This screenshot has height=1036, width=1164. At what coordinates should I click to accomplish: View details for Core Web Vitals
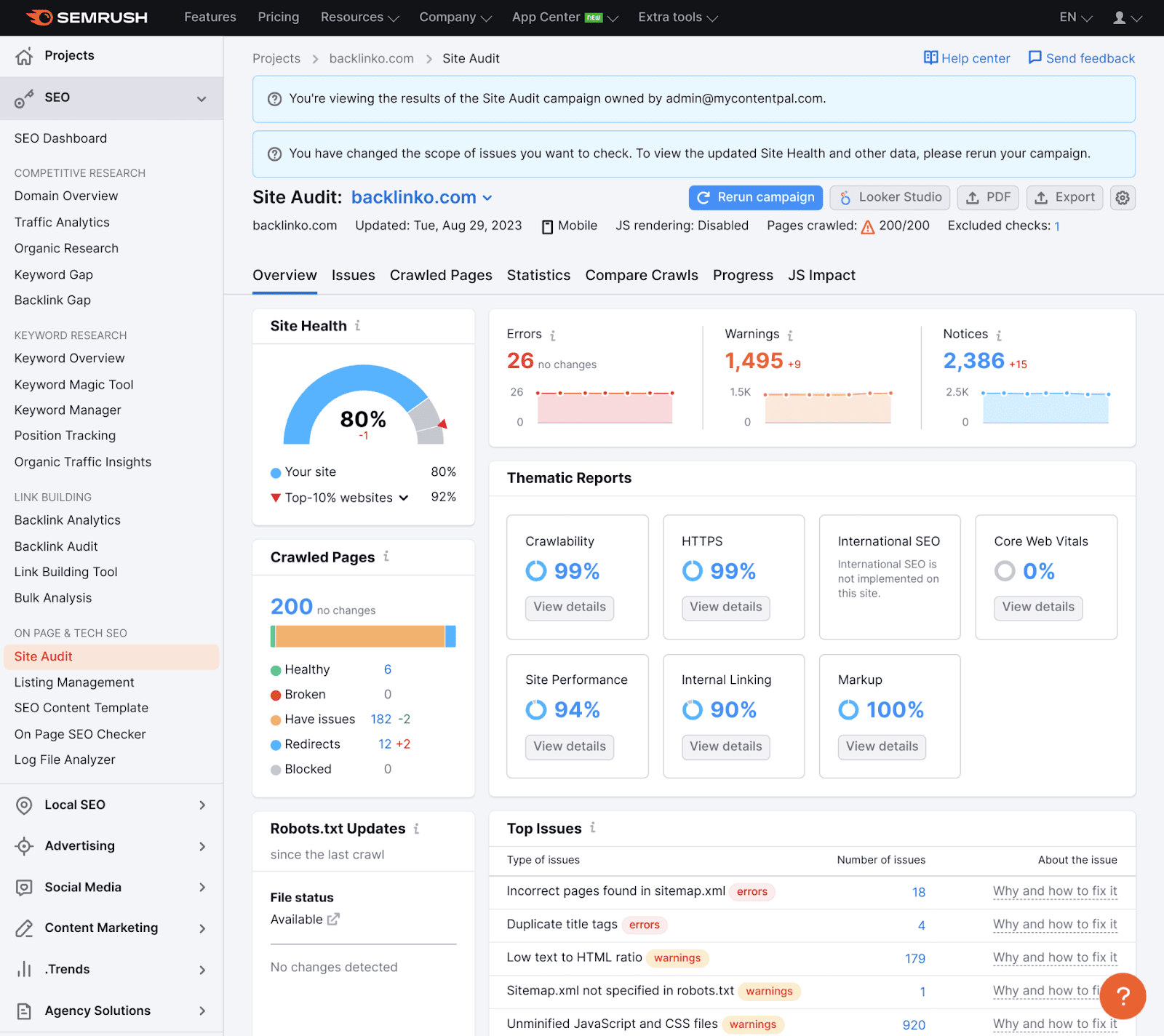[1038, 607]
